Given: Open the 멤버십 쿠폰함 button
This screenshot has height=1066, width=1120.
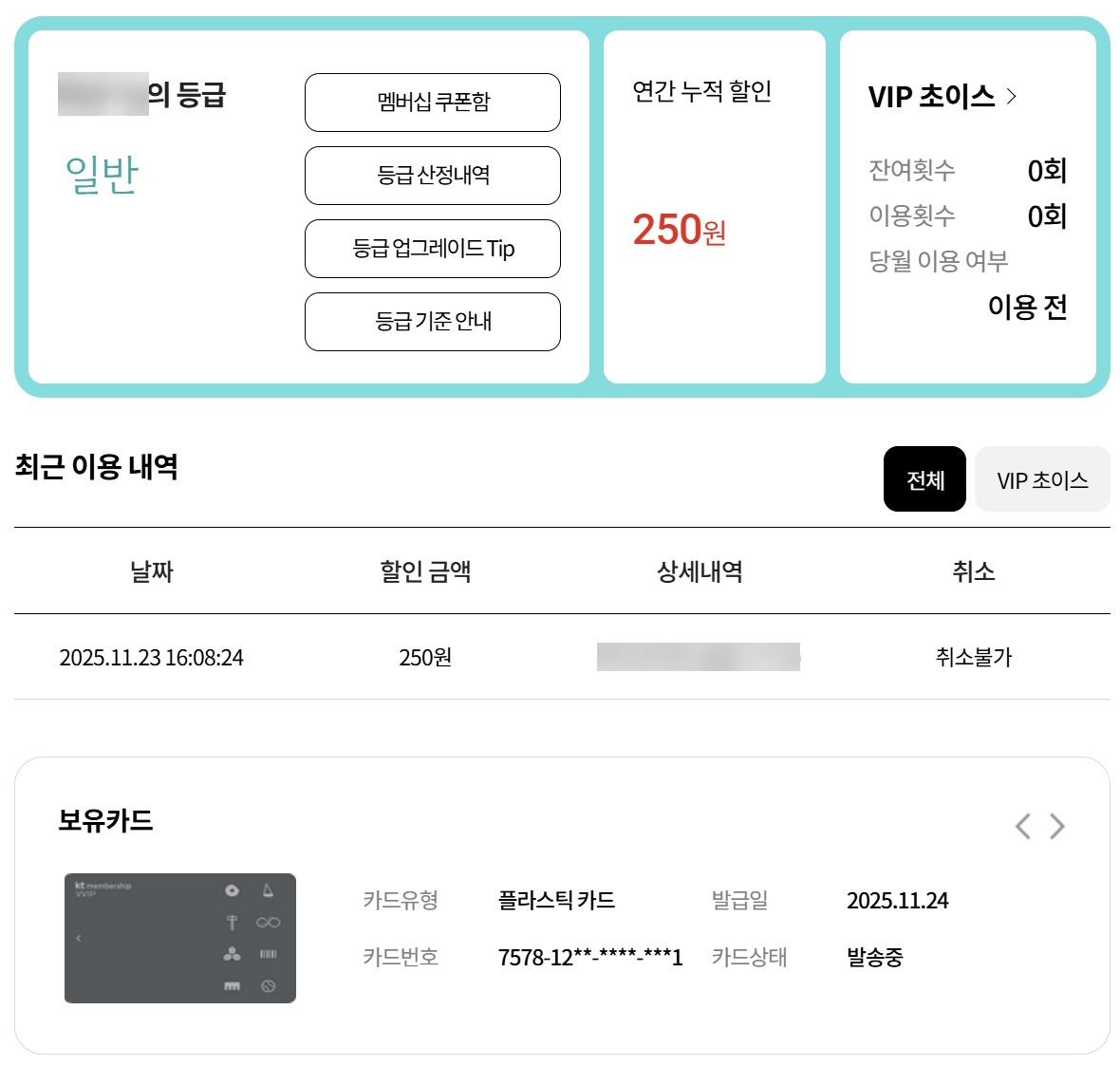Looking at the screenshot, I should point(433,103).
